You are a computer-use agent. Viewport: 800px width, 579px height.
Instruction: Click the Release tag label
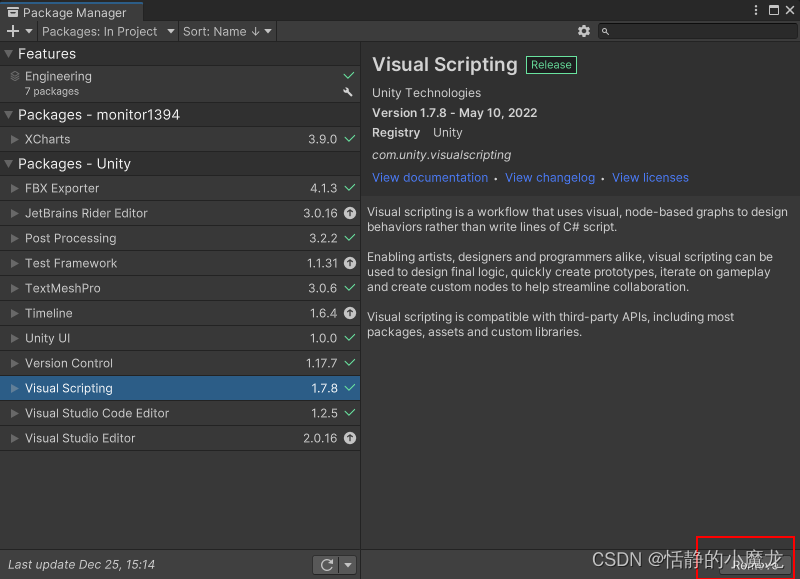click(551, 65)
